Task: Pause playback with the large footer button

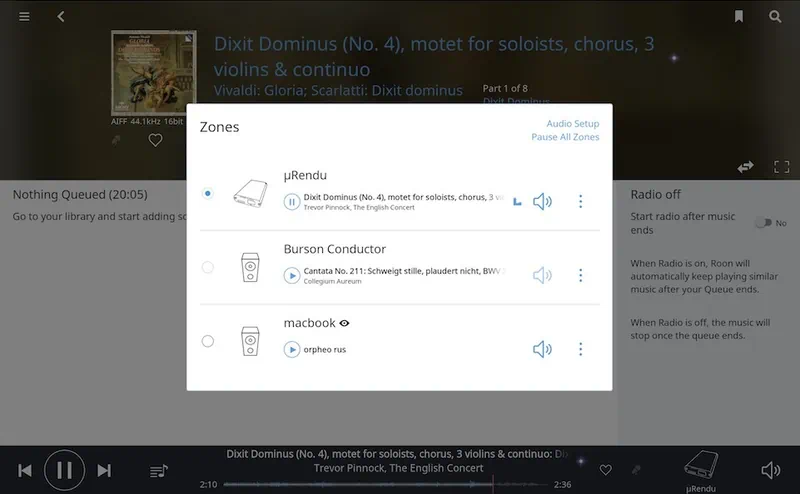Action: 64,470
